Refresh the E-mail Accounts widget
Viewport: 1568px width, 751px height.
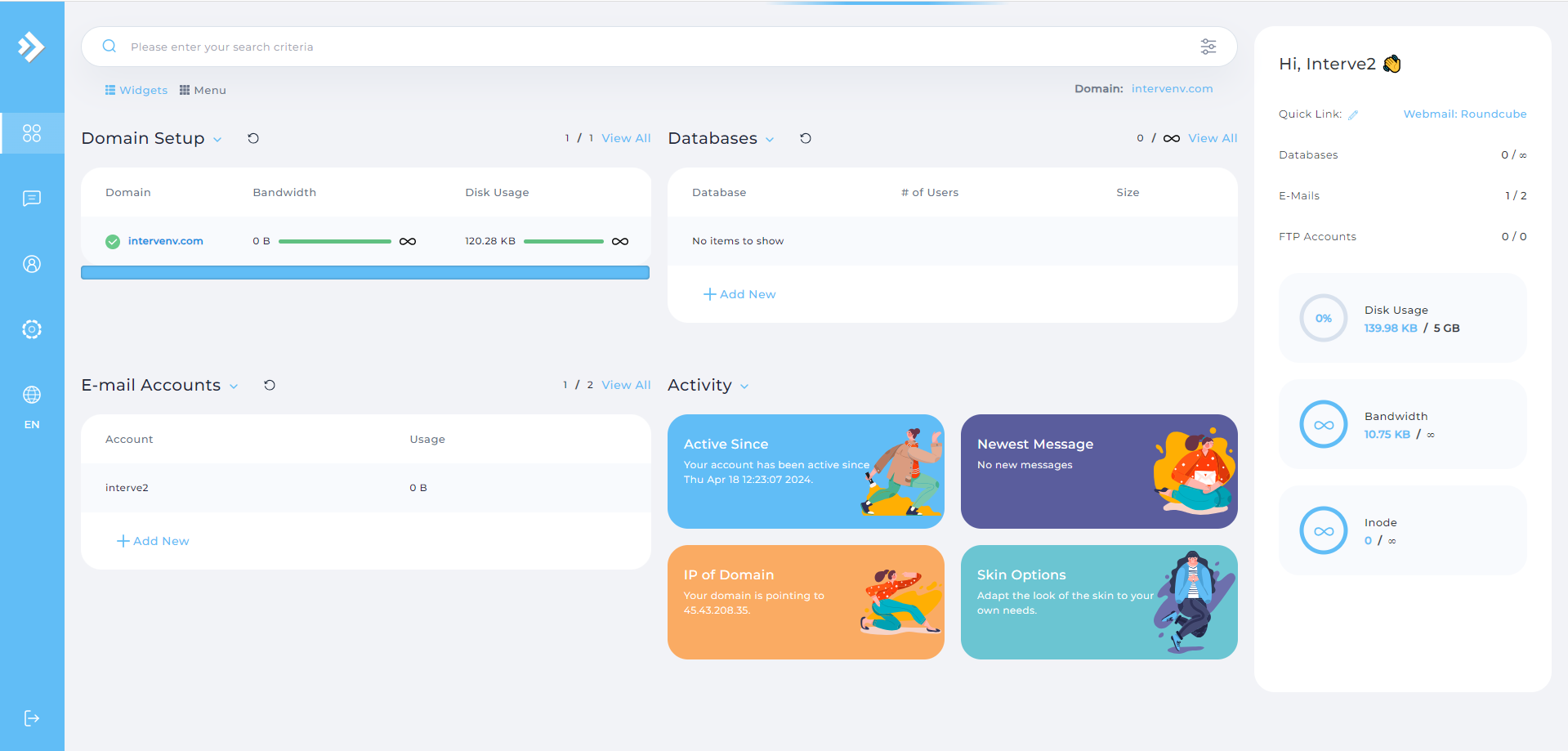[270, 385]
